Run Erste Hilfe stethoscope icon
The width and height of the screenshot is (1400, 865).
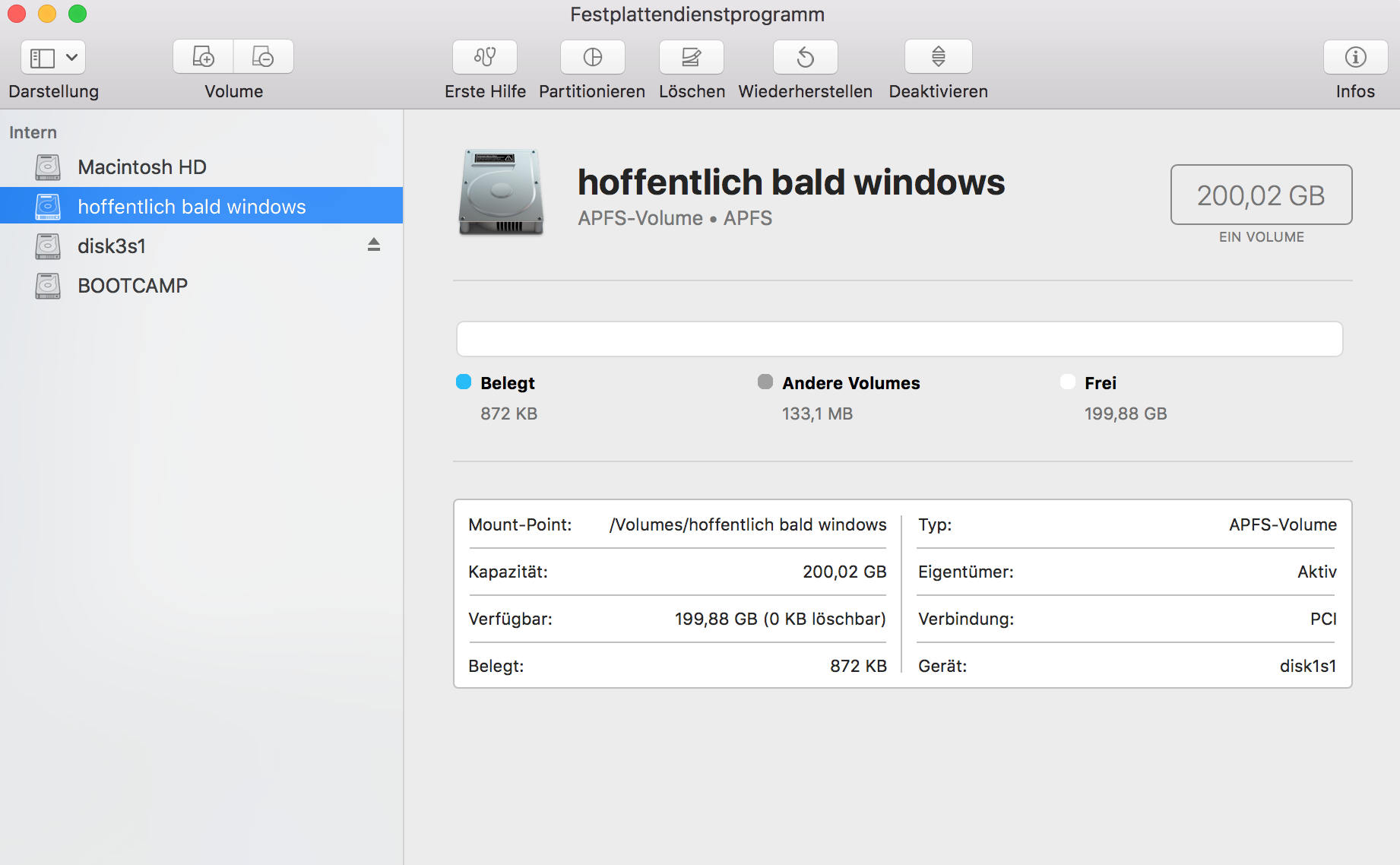pos(485,57)
